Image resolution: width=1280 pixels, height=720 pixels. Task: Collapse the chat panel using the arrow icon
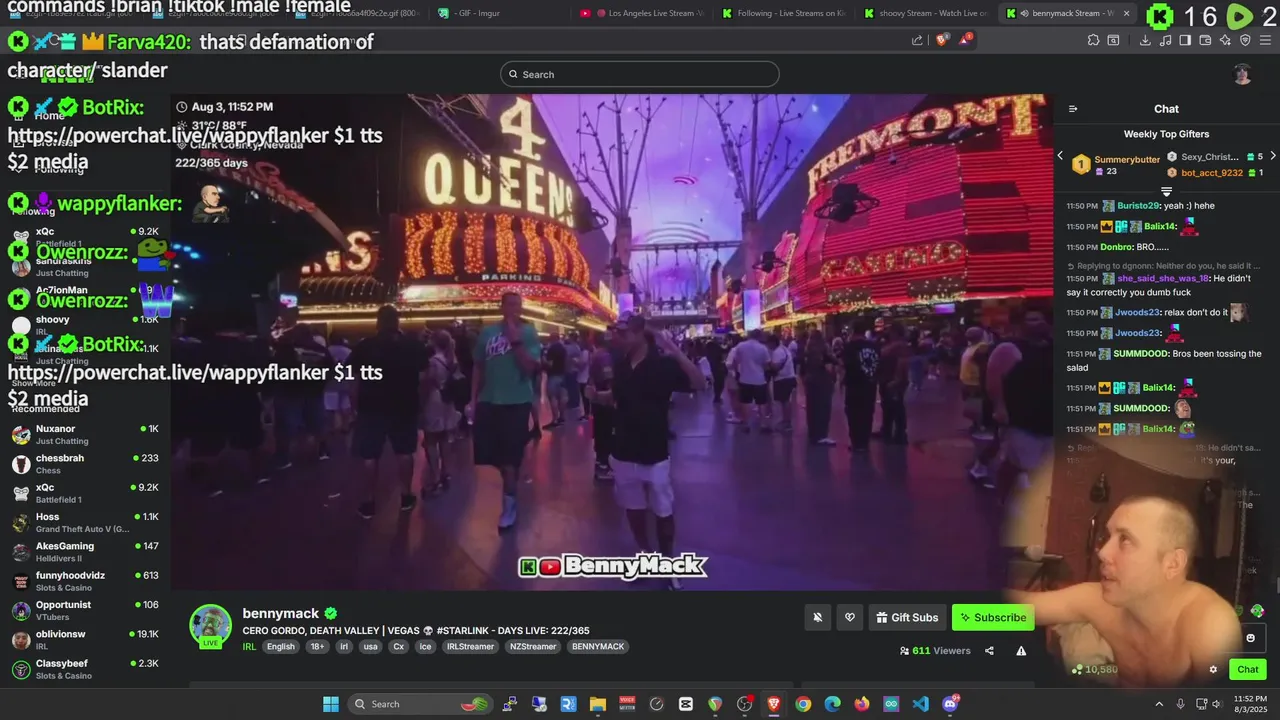point(1073,109)
